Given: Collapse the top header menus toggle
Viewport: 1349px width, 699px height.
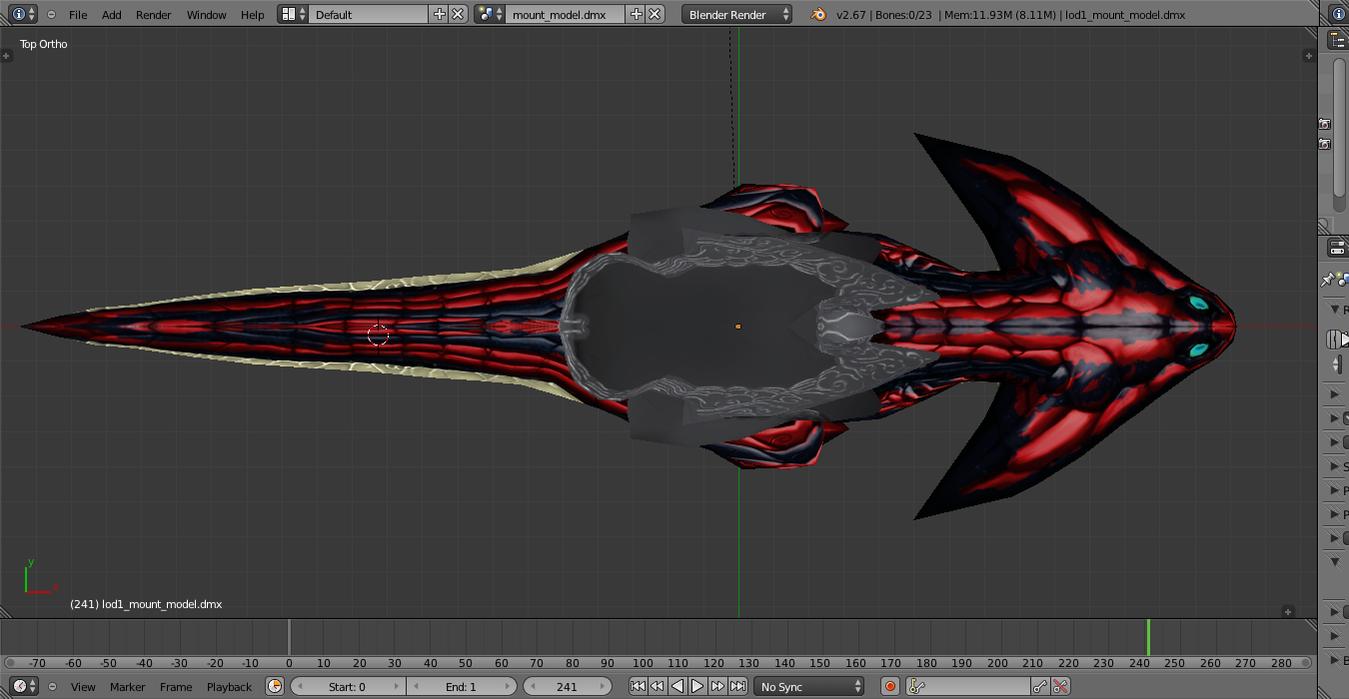Looking at the screenshot, I should [x=51, y=14].
